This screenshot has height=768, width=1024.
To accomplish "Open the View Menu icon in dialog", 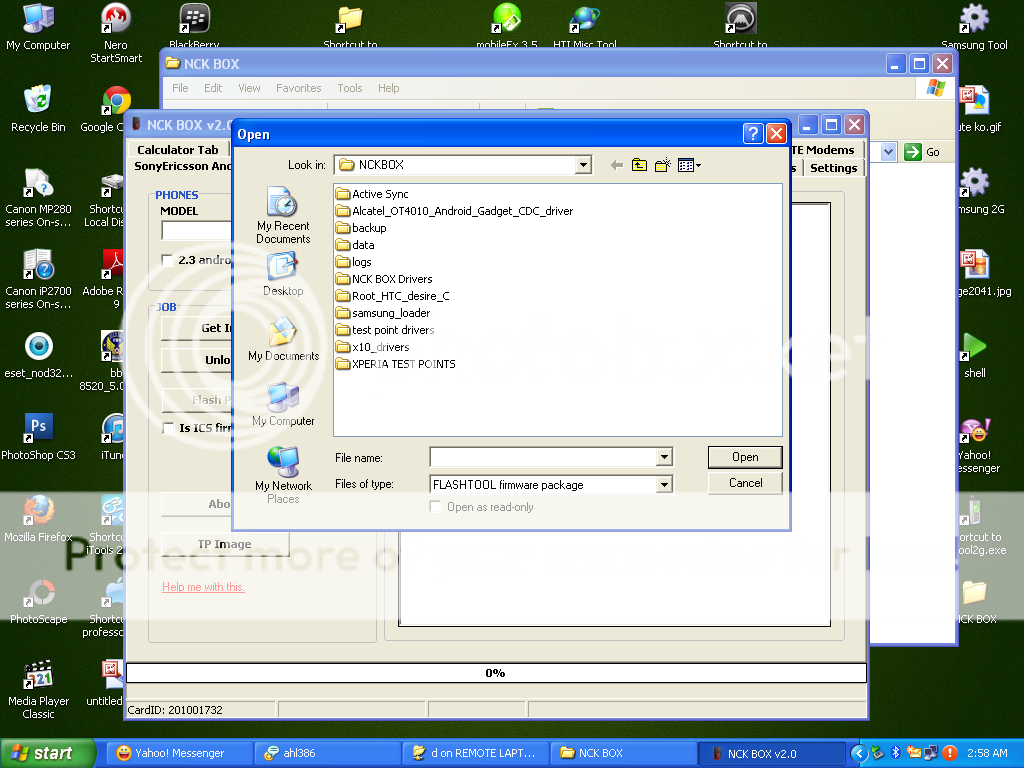I will click(689, 165).
